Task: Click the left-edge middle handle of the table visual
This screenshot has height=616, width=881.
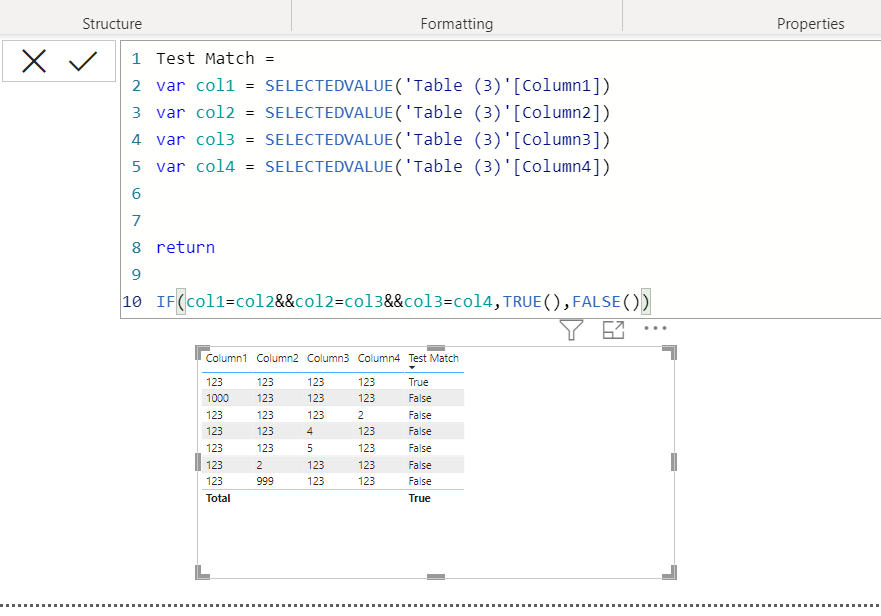Action: click(x=198, y=462)
